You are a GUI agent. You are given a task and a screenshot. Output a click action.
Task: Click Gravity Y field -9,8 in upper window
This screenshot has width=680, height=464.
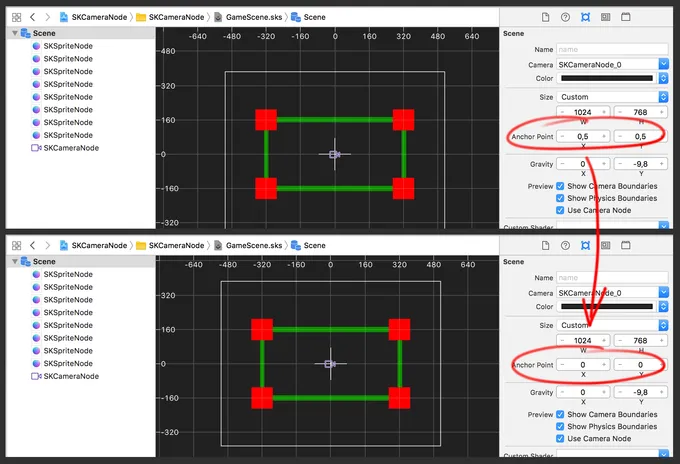641,164
